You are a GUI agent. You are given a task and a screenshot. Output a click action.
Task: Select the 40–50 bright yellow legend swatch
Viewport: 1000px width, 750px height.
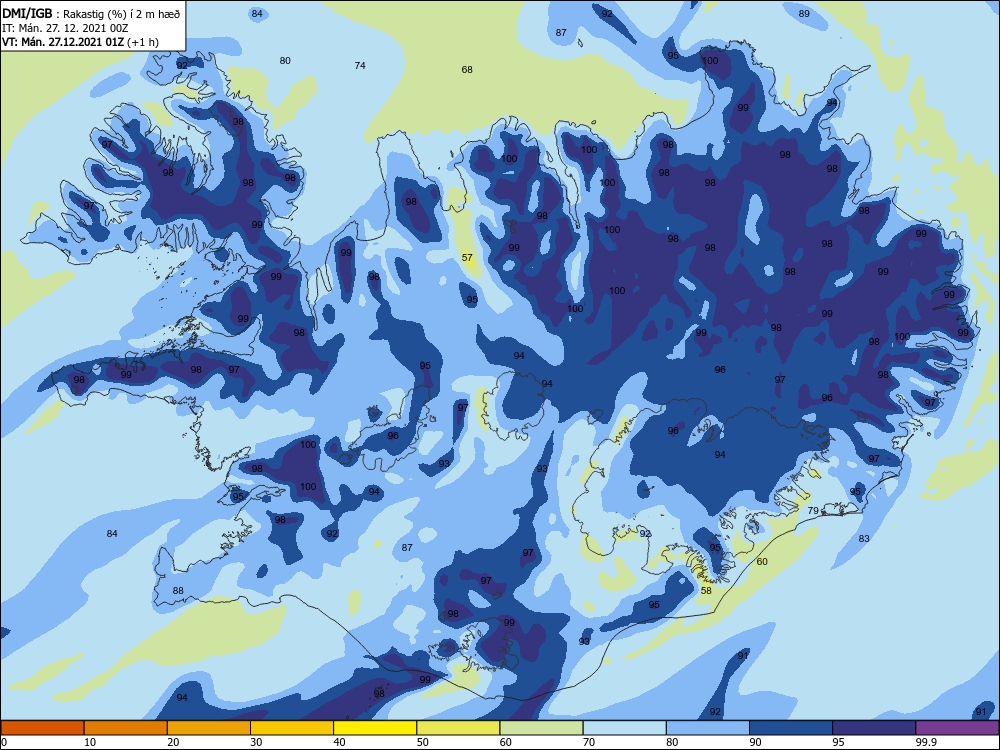click(x=375, y=728)
